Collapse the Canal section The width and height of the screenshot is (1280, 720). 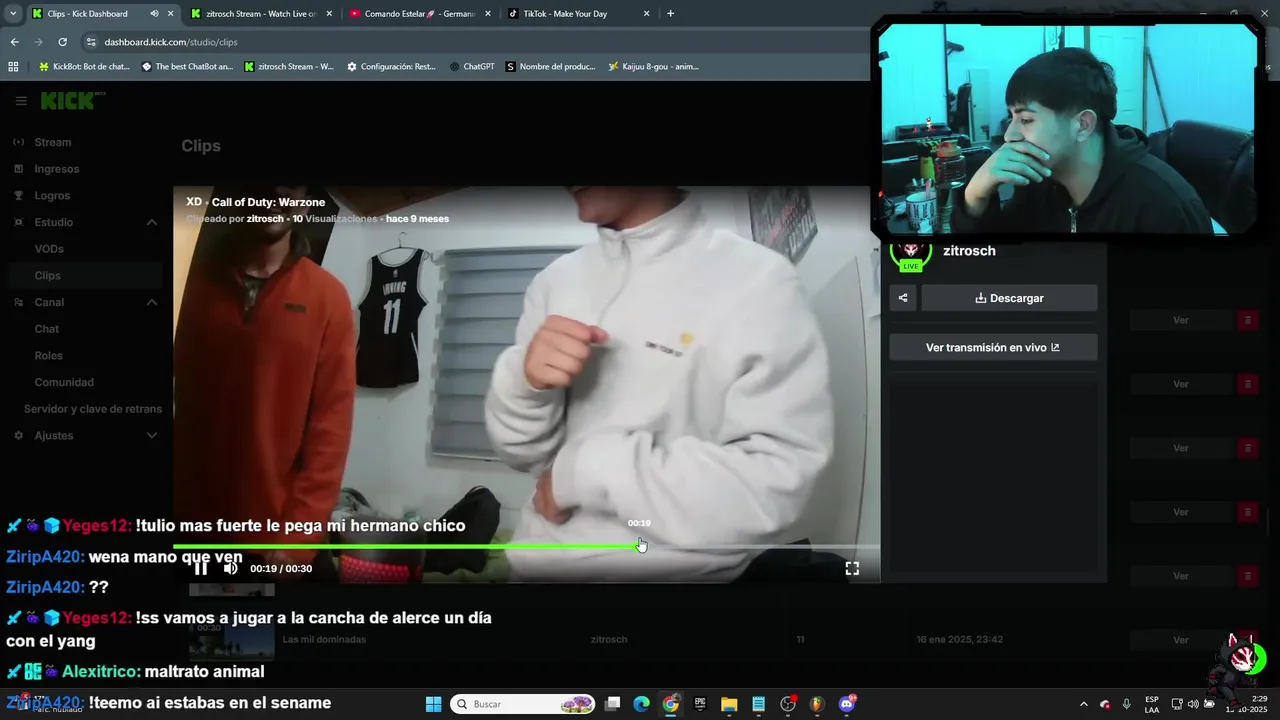(152, 302)
